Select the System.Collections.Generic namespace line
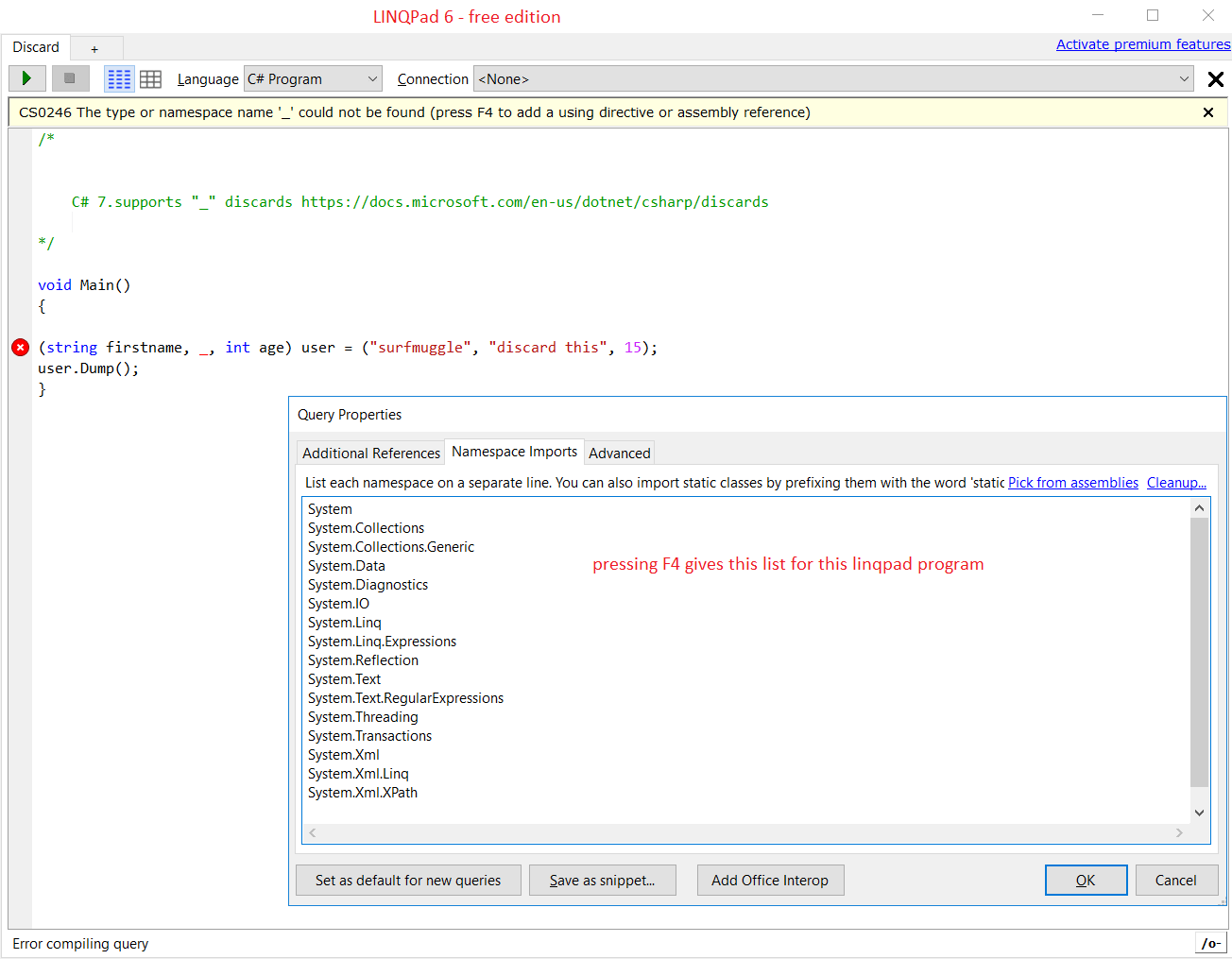This screenshot has width=1232, height=959. click(391, 547)
